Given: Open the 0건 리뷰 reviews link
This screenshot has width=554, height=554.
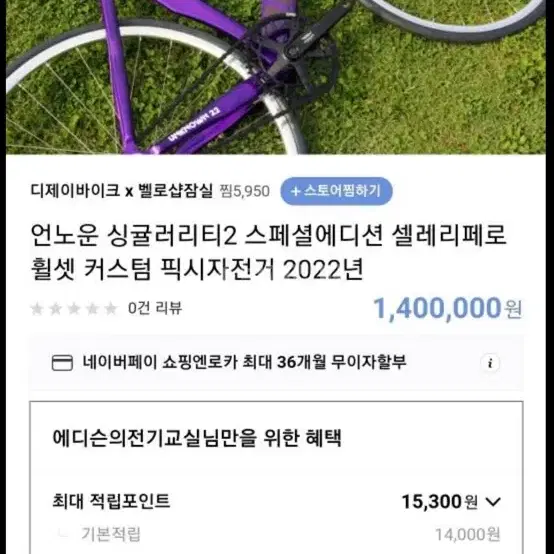Looking at the screenshot, I should click(155, 308).
